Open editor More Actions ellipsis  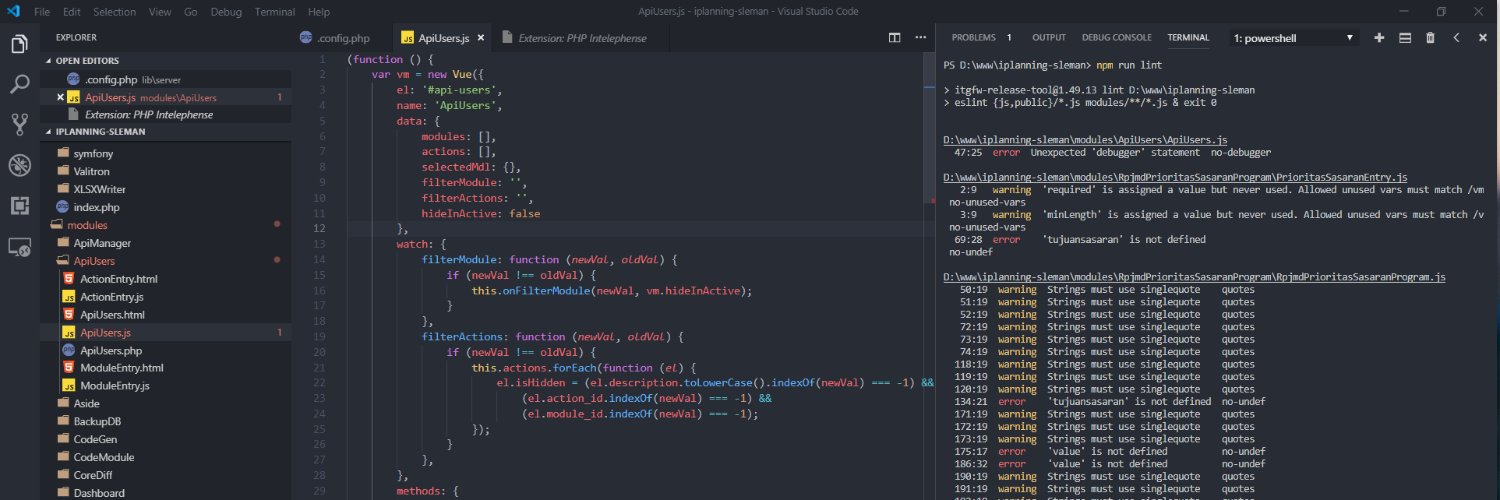pos(920,38)
